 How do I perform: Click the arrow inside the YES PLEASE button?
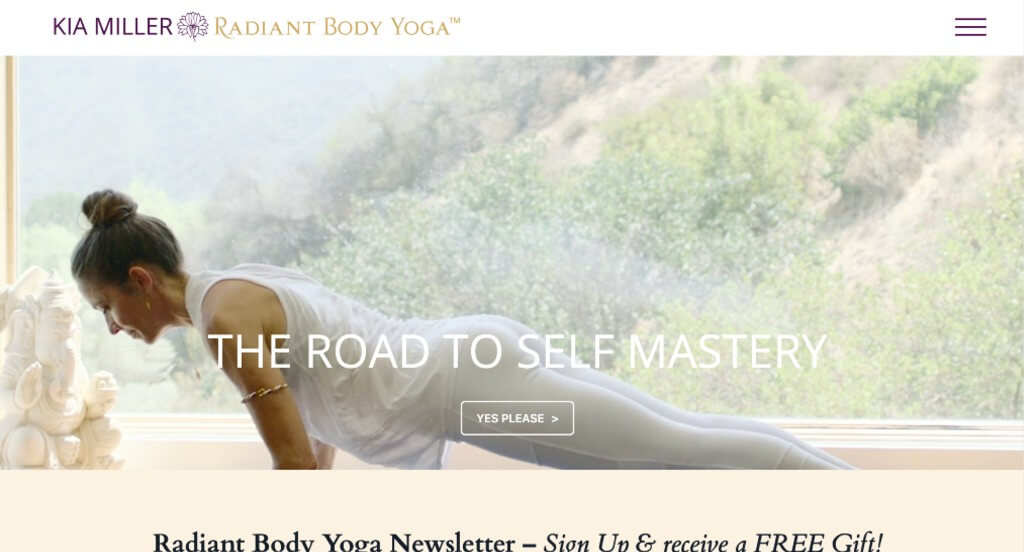[554, 419]
